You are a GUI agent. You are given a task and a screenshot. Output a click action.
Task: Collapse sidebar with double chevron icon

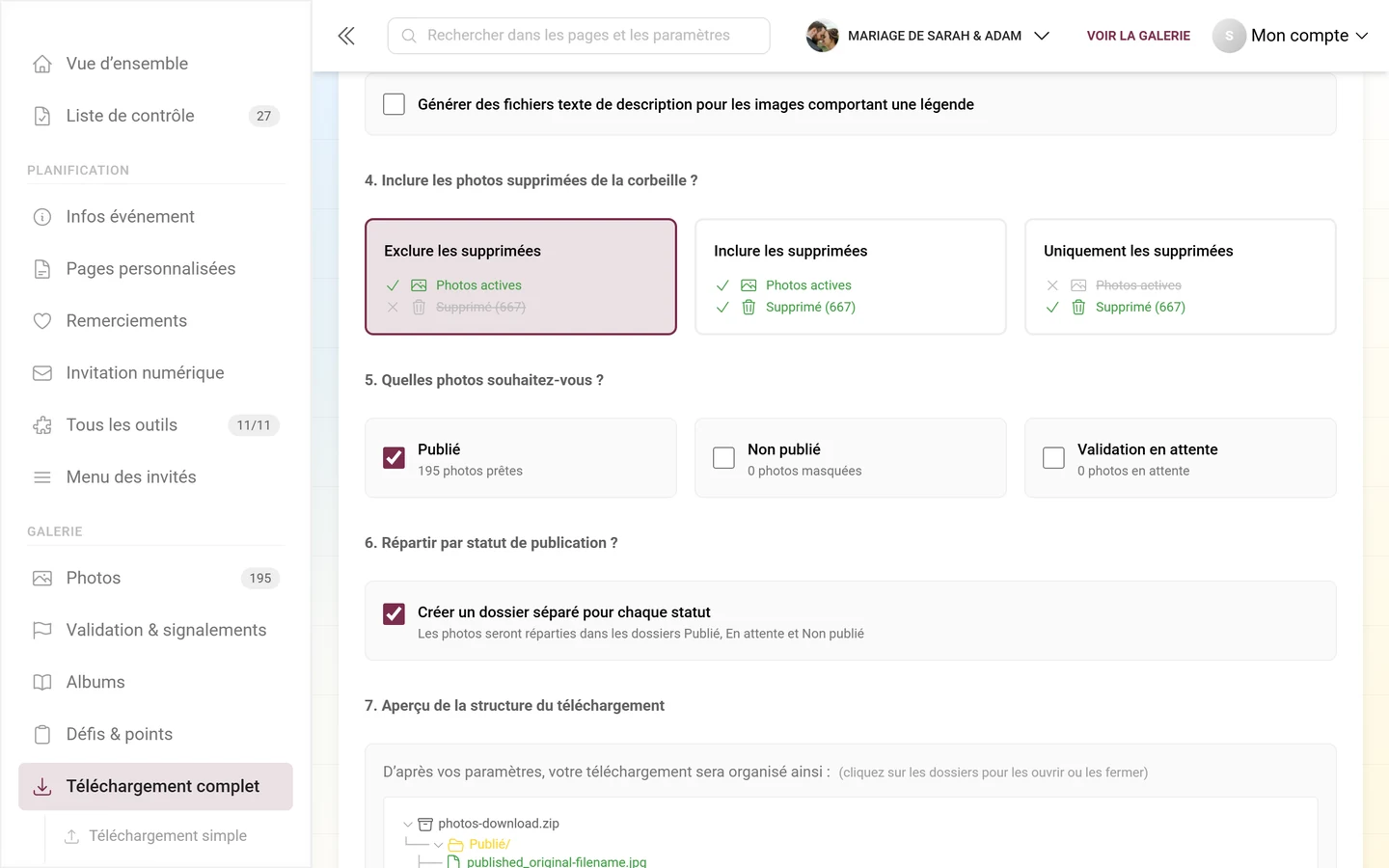click(346, 36)
